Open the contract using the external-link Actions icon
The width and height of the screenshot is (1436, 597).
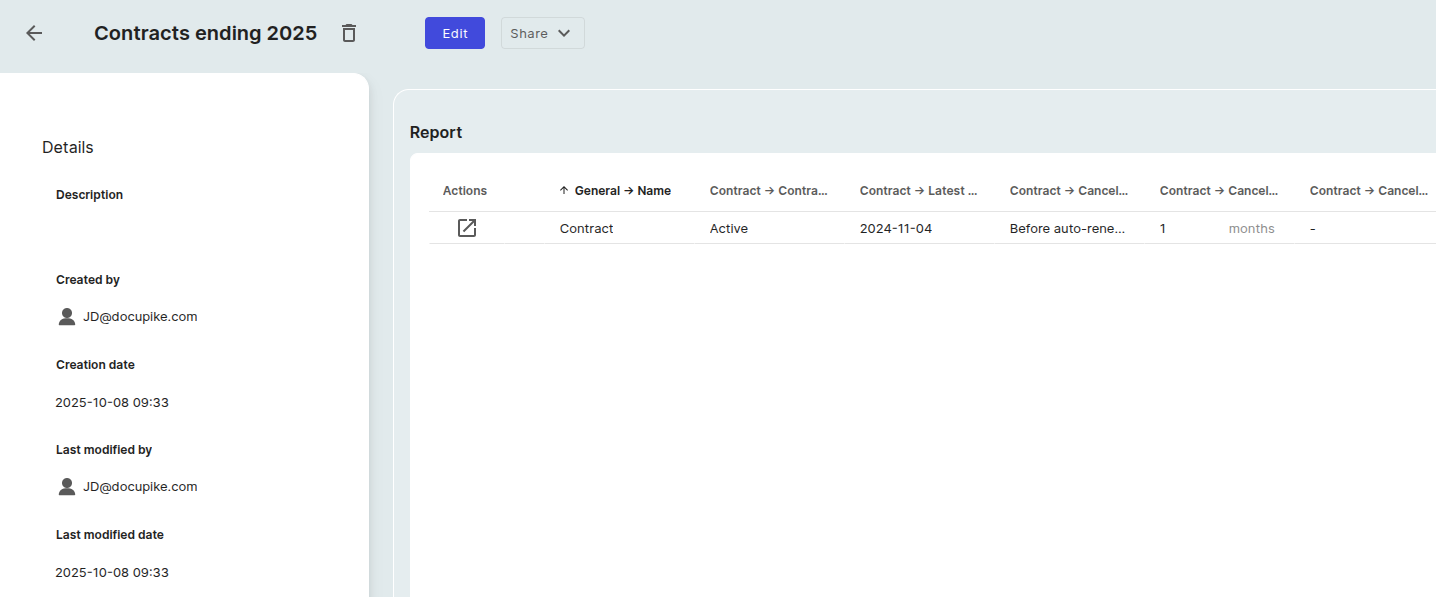pos(466,228)
